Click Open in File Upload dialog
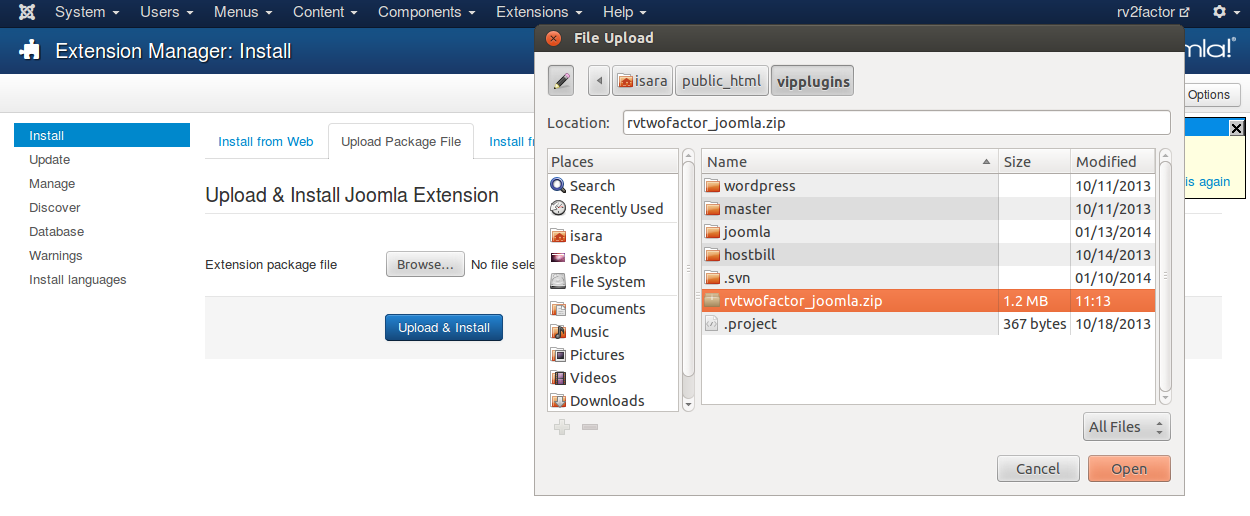1250x516 pixels. (1129, 468)
